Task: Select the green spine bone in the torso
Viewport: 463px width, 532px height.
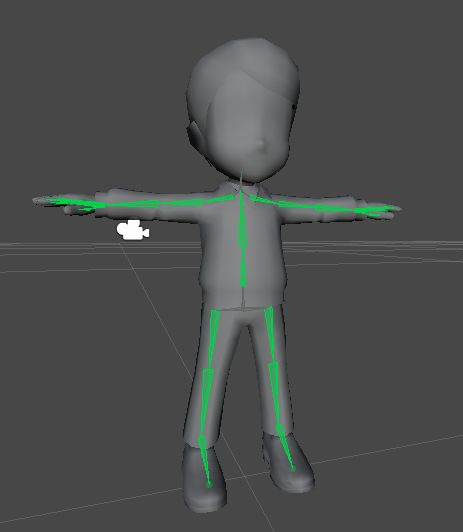Action: click(x=243, y=240)
